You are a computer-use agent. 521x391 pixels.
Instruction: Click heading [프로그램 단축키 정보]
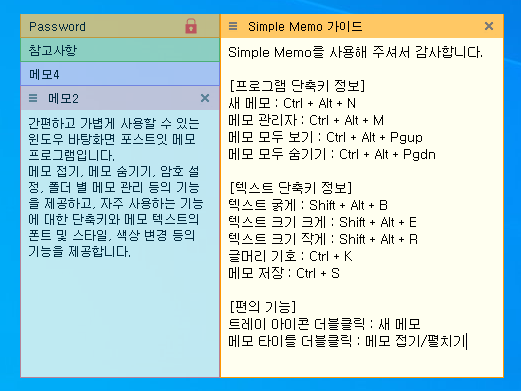(x=297, y=86)
